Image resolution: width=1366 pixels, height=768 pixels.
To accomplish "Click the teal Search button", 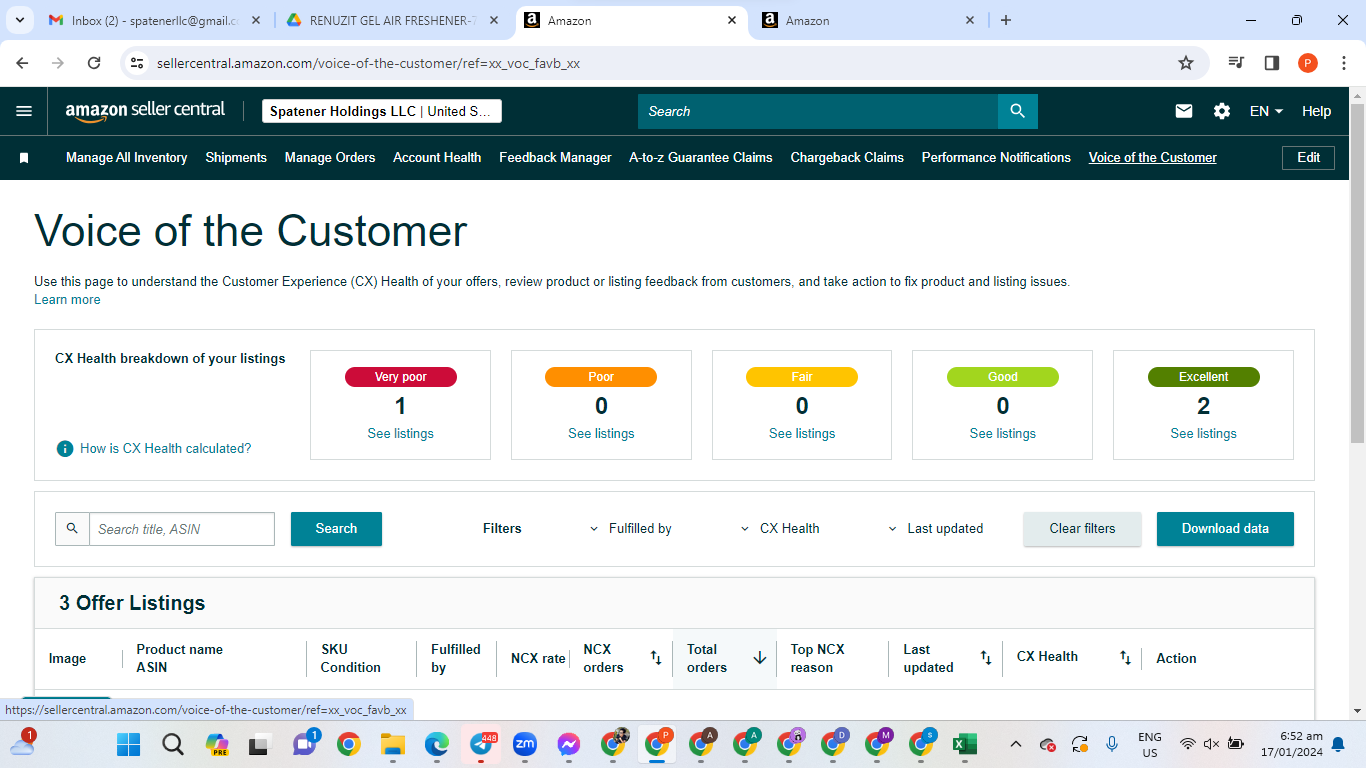I will pos(336,529).
